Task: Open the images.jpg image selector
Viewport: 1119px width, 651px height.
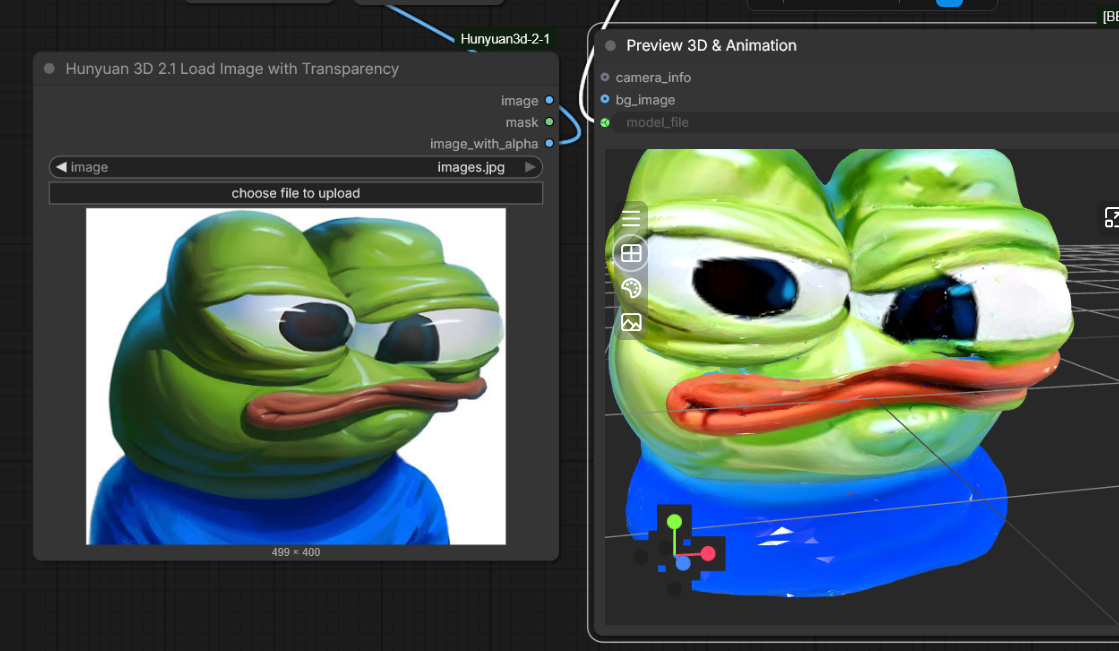Action: click(295, 166)
